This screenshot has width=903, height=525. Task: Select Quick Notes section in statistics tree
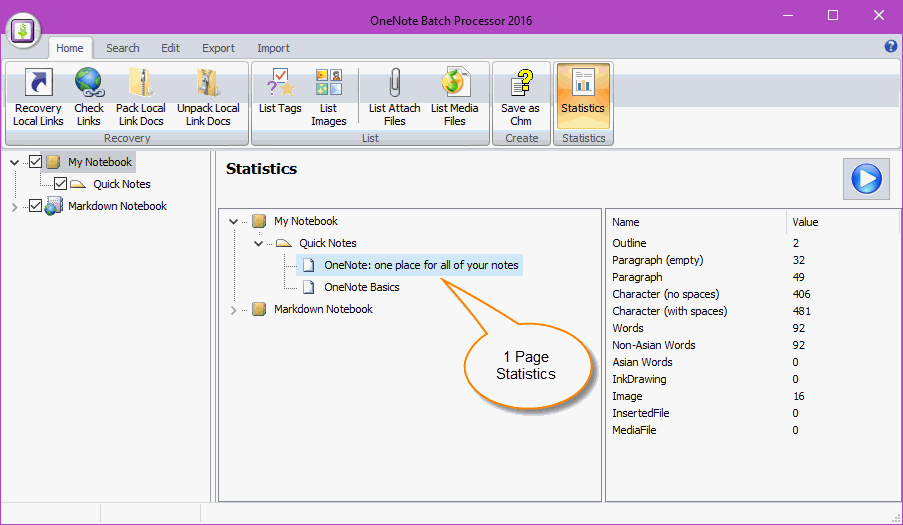pos(328,243)
